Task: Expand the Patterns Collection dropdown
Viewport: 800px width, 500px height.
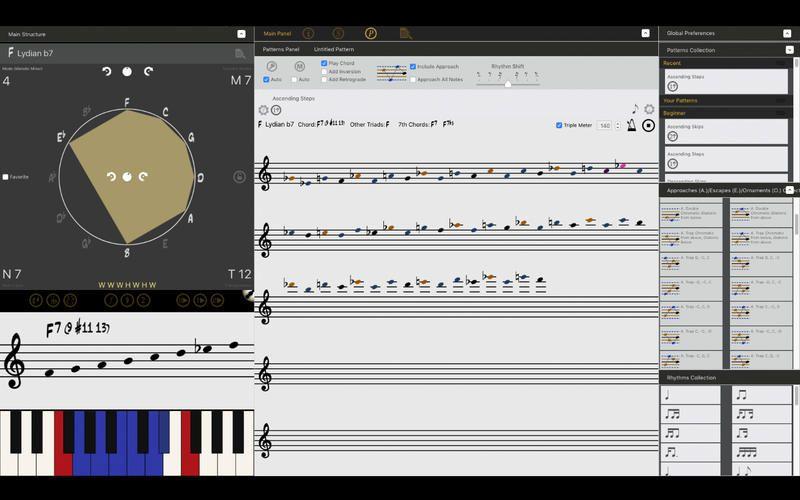Action: 788,49
